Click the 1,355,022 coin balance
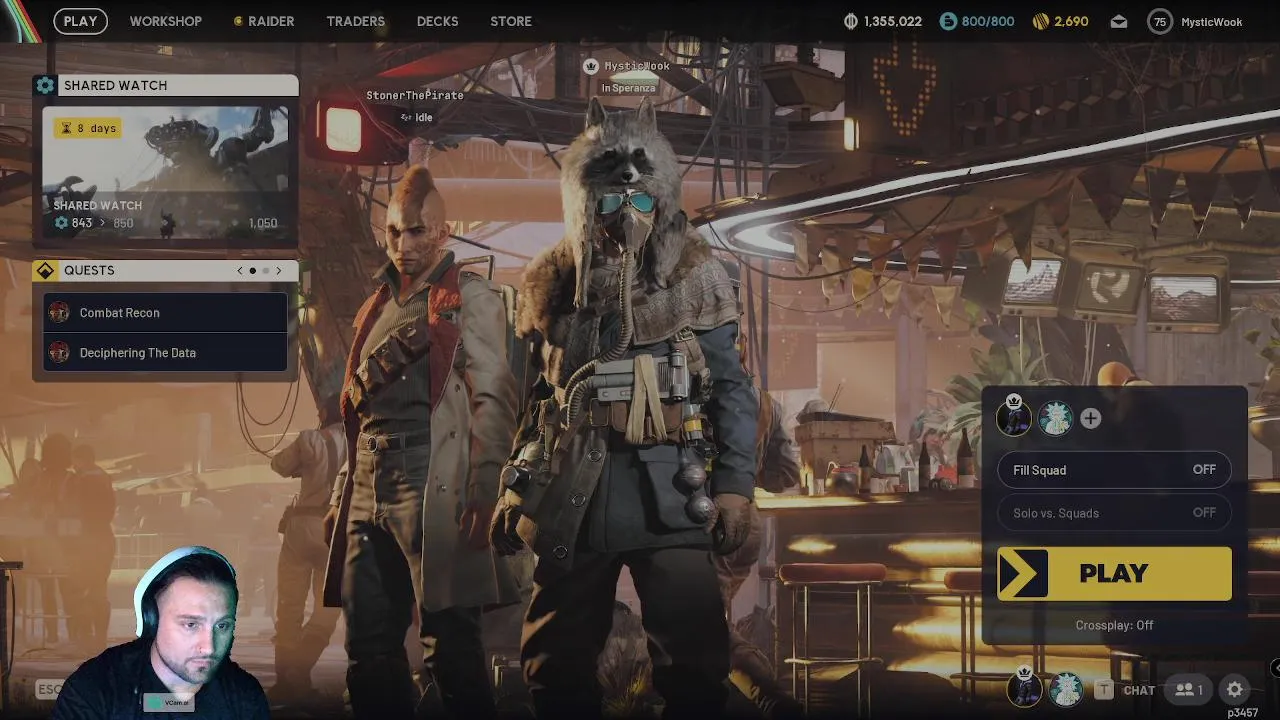Viewport: 1280px width, 720px height. pos(894,21)
